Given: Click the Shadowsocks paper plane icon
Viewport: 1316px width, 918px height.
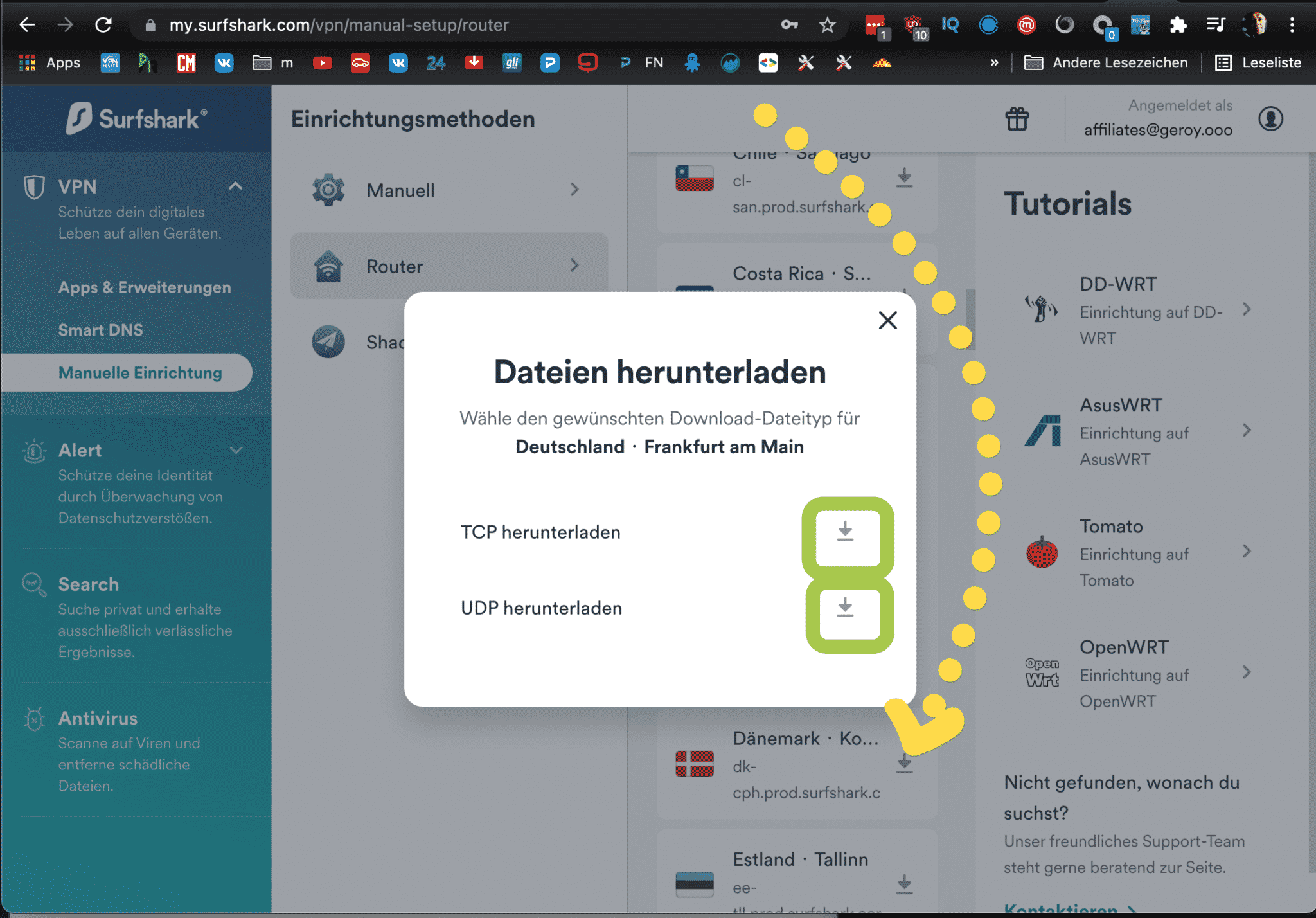Looking at the screenshot, I should pyautogui.click(x=328, y=341).
